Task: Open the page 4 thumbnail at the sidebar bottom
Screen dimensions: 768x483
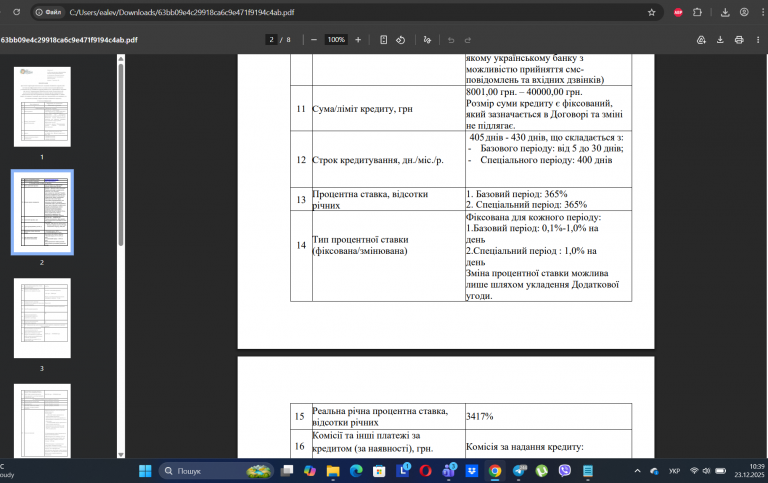Action: click(42, 421)
